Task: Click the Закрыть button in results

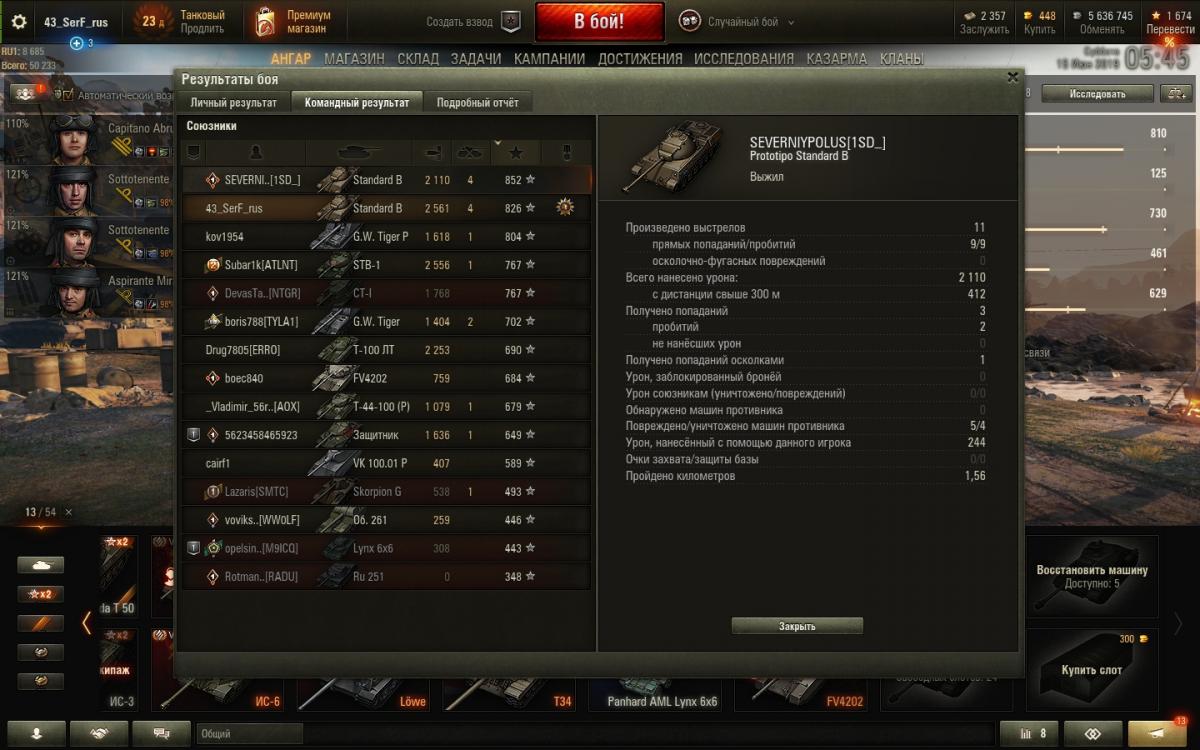Action: click(x=797, y=626)
